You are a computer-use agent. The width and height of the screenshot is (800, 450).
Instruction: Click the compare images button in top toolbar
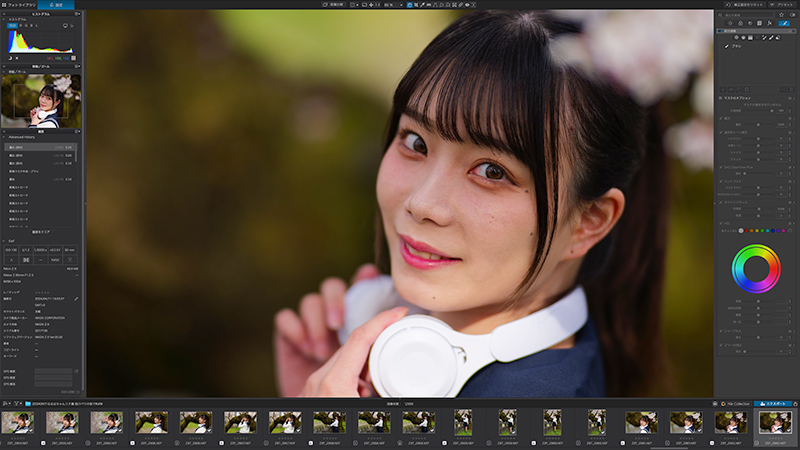(334, 5)
